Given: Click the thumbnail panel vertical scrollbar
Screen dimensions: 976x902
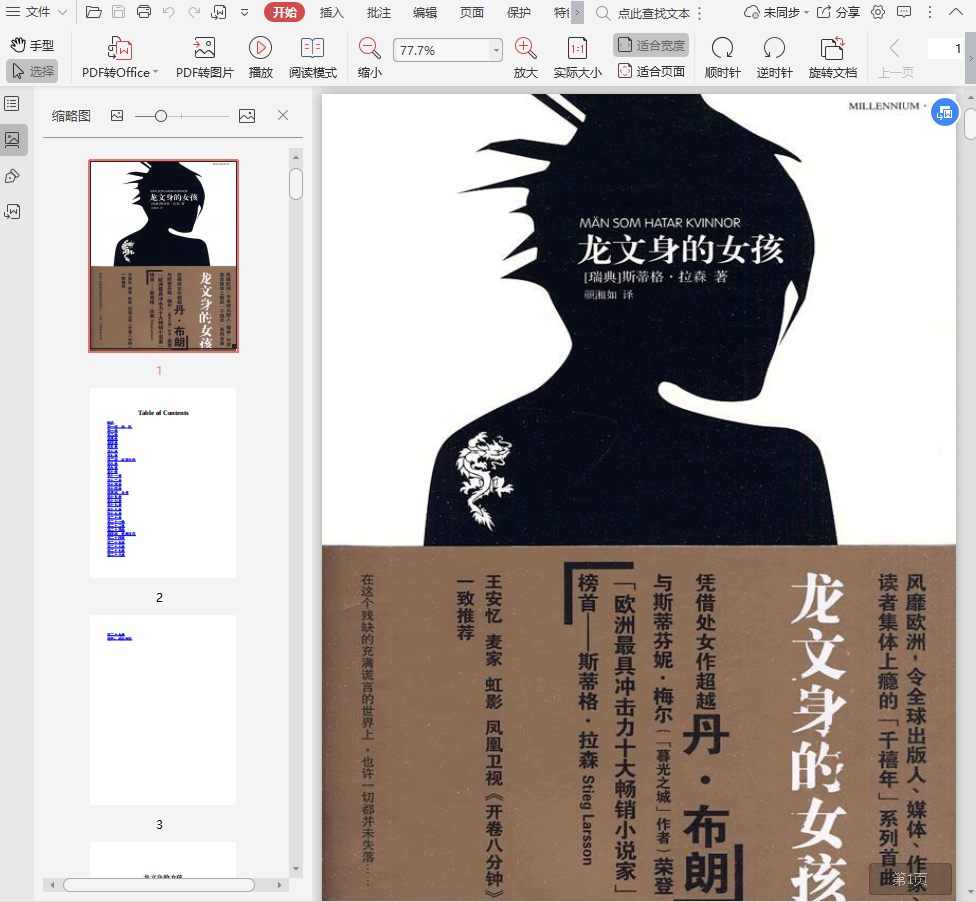Looking at the screenshot, I should coord(296,184).
